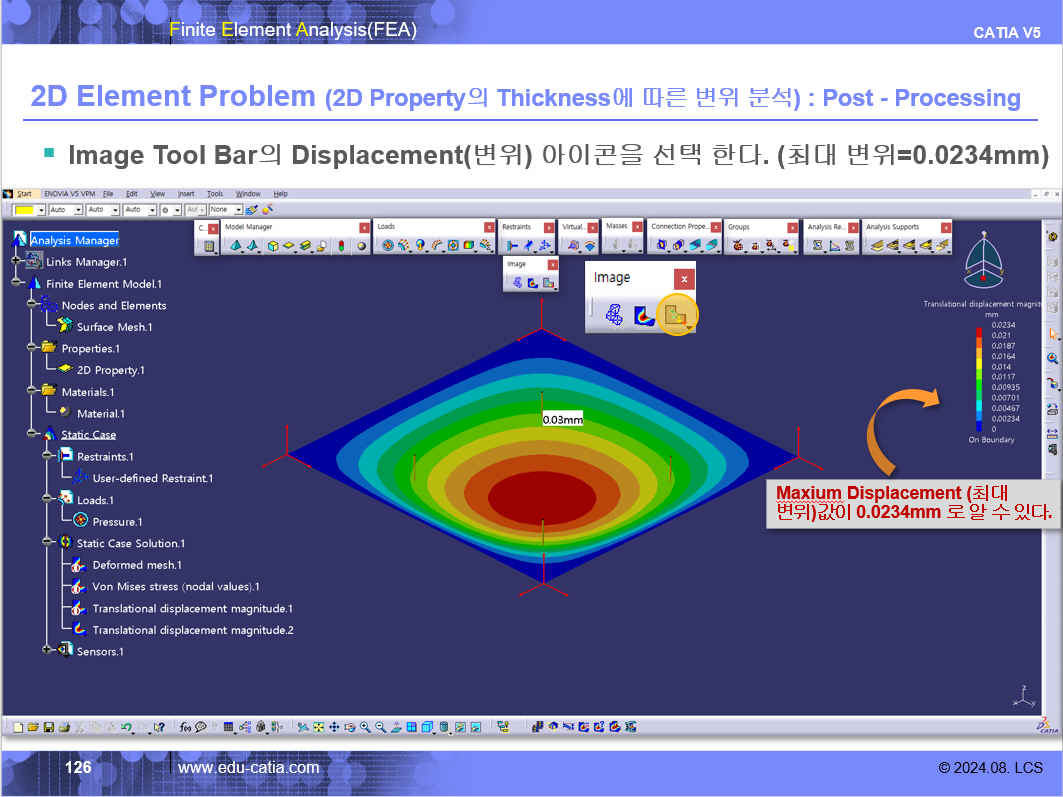
Task: Click the red 0.0234 color legend swatch
Action: coord(981,327)
